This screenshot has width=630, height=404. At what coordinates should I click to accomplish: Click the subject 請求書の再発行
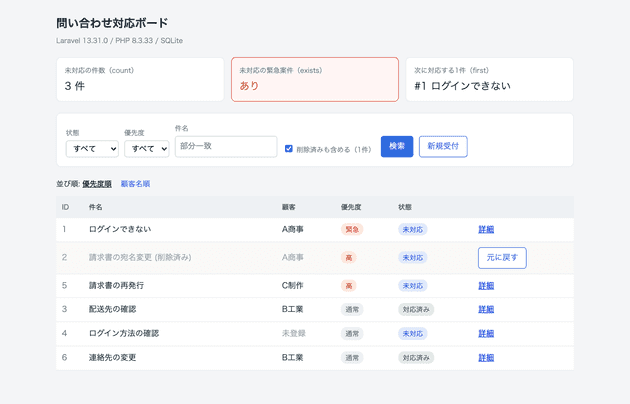coord(116,285)
